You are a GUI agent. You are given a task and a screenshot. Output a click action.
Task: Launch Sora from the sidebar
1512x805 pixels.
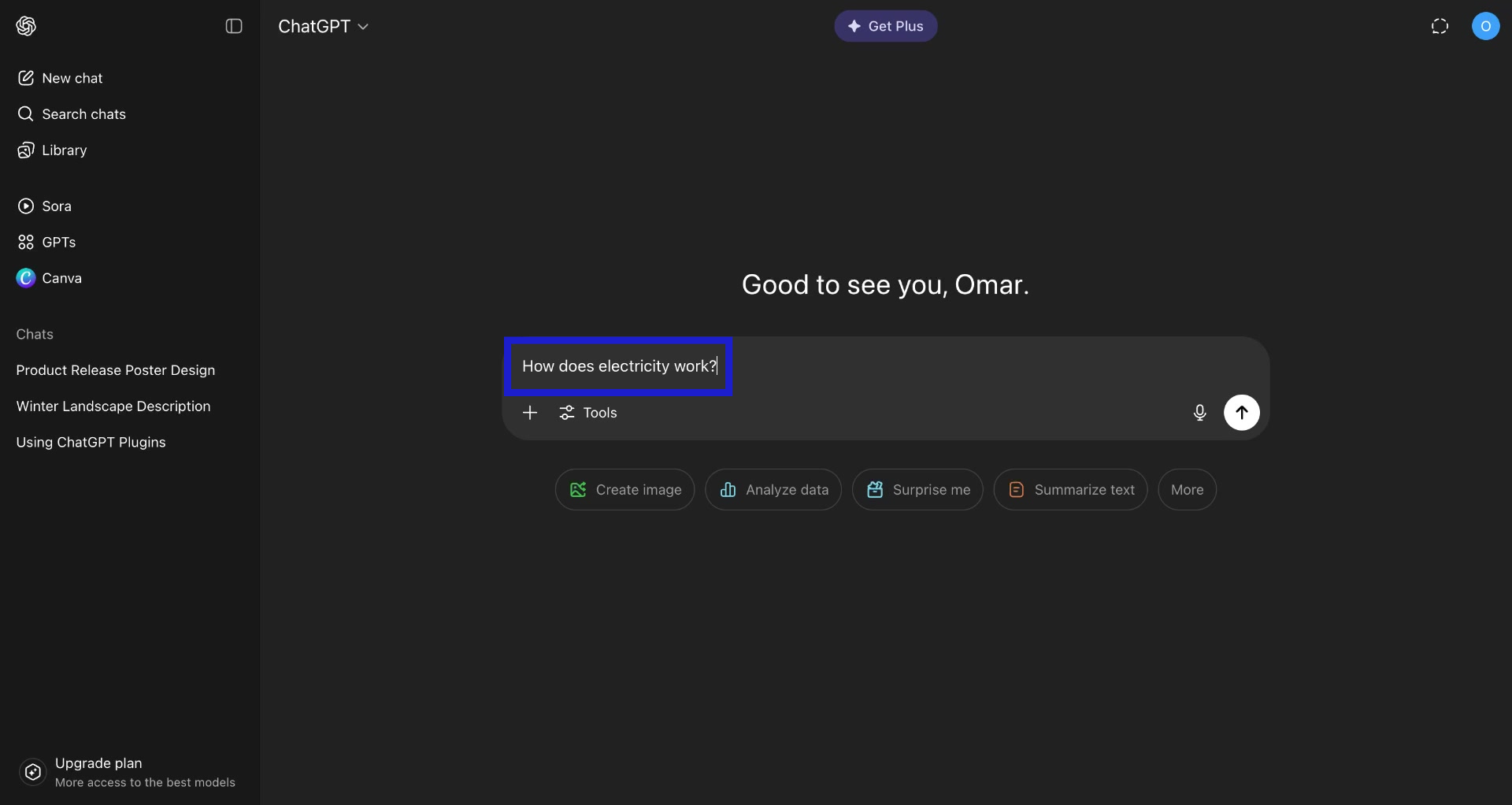point(57,206)
